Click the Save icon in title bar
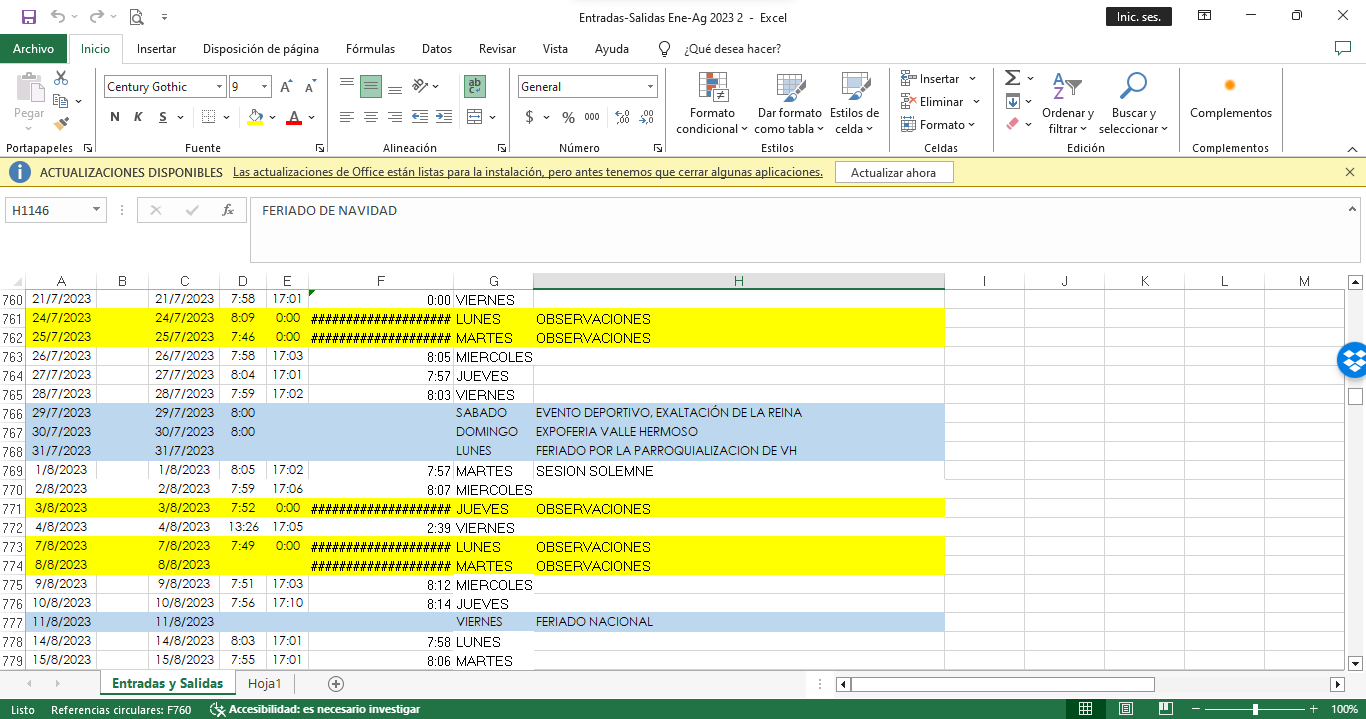Screen dimensions: 1366x719 (29, 17)
